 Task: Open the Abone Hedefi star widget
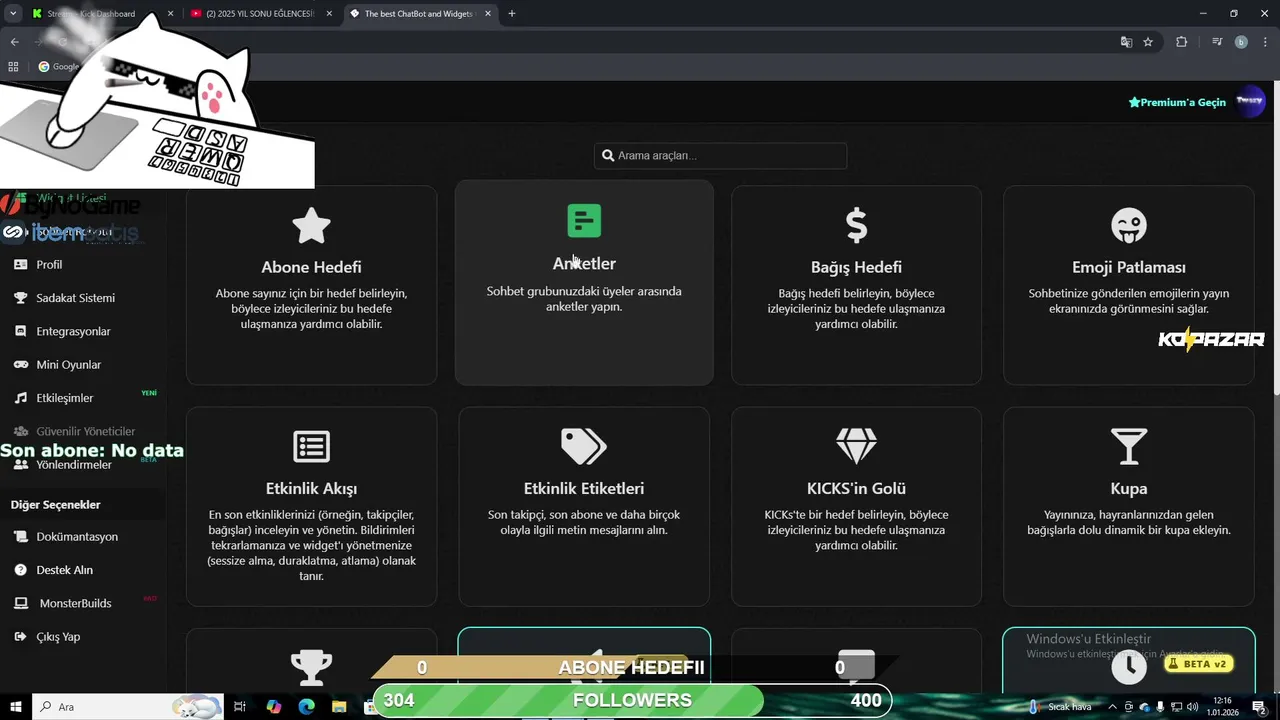coord(311,284)
